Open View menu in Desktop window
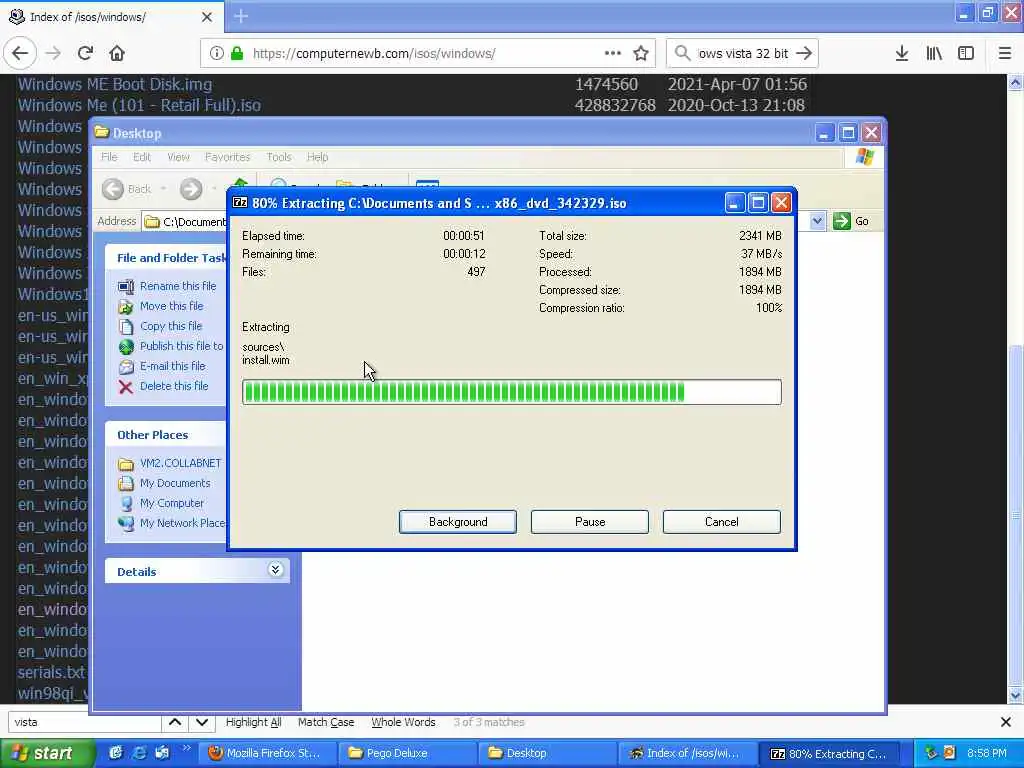The height and width of the screenshot is (768, 1024). point(178,157)
